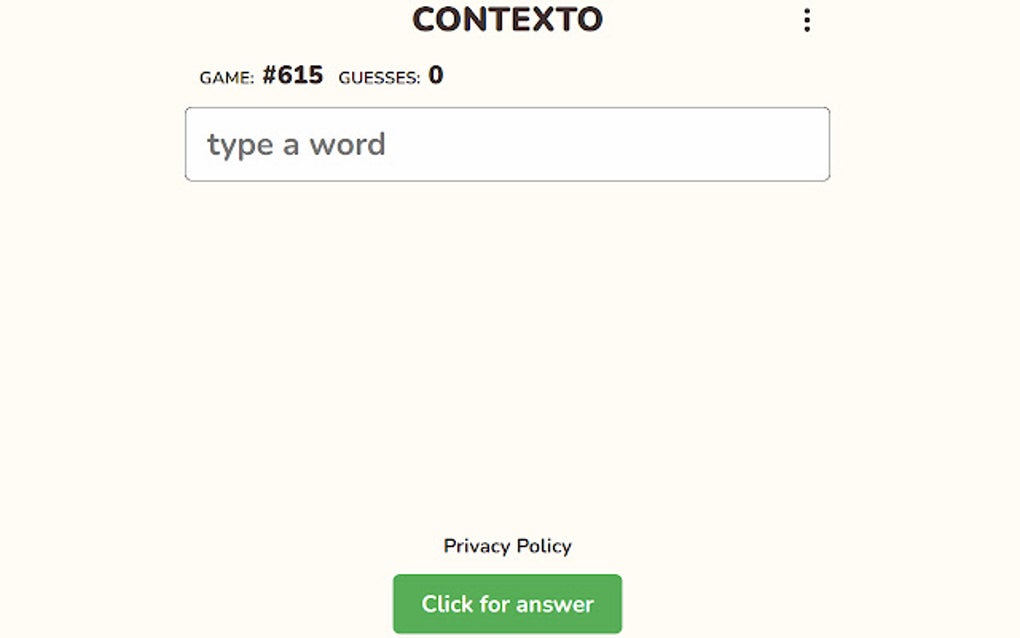Expand the kebab menu in the header

pyautogui.click(x=807, y=21)
